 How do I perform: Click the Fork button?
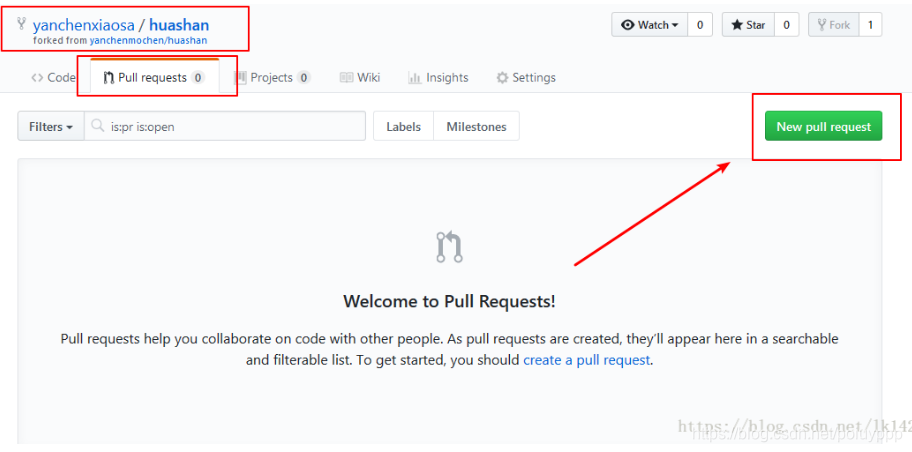pyautogui.click(x=833, y=25)
